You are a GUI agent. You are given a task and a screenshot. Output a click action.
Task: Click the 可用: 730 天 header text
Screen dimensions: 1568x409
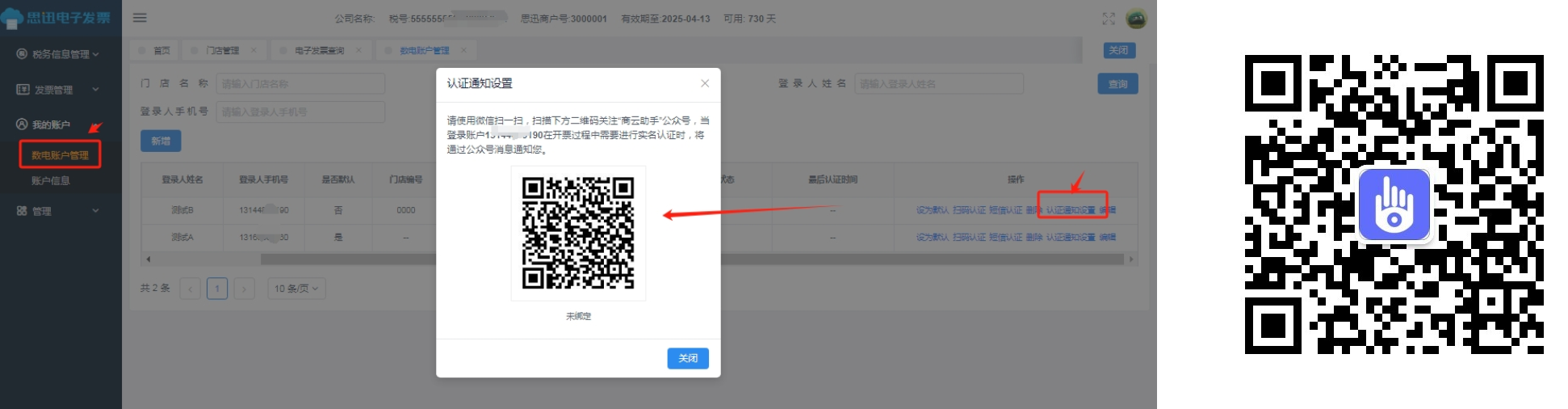(749, 19)
